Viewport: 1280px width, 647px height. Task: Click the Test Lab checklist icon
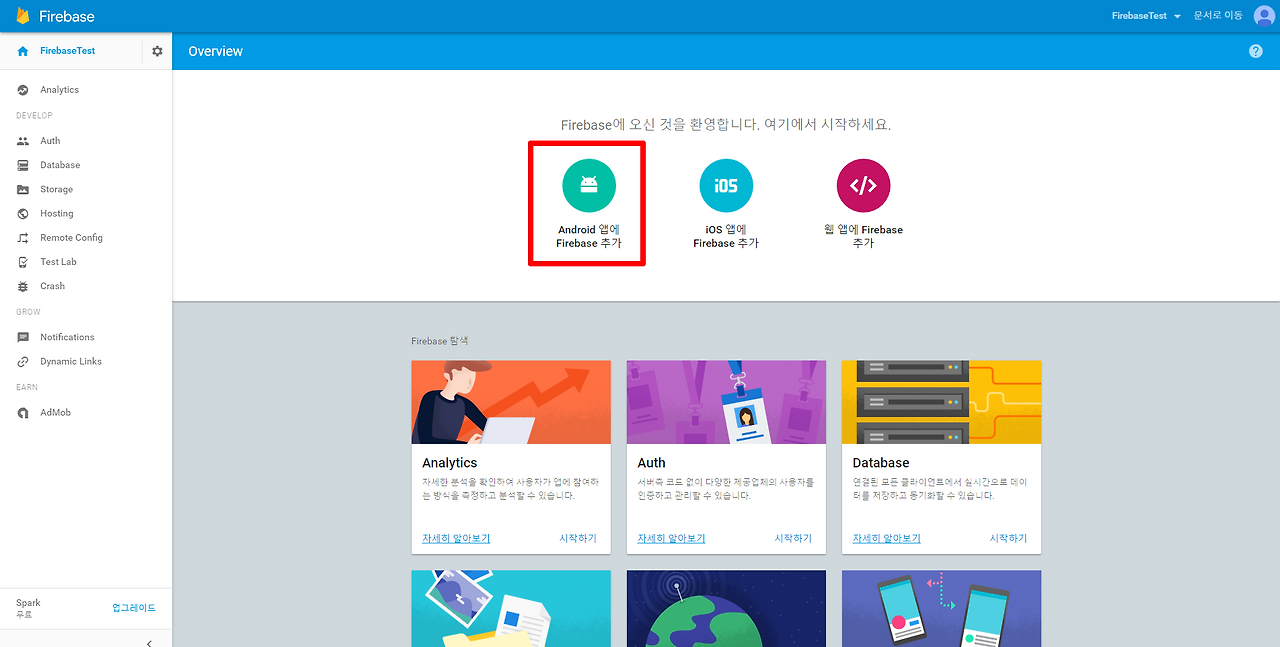pyautogui.click(x=23, y=262)
